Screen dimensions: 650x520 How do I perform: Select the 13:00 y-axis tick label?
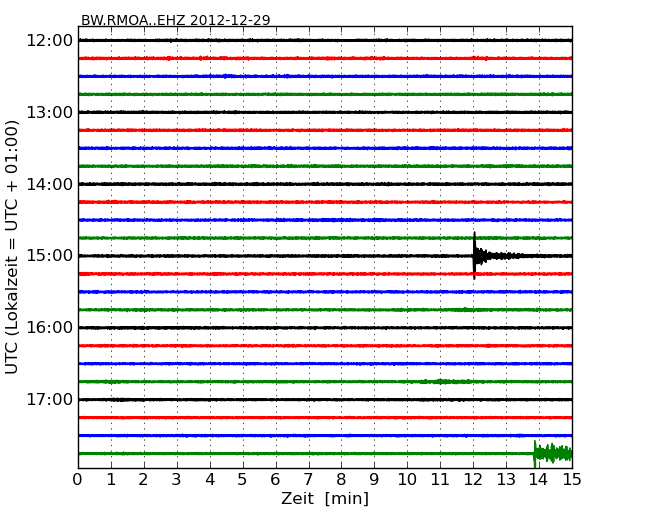[x=49, y=112]
